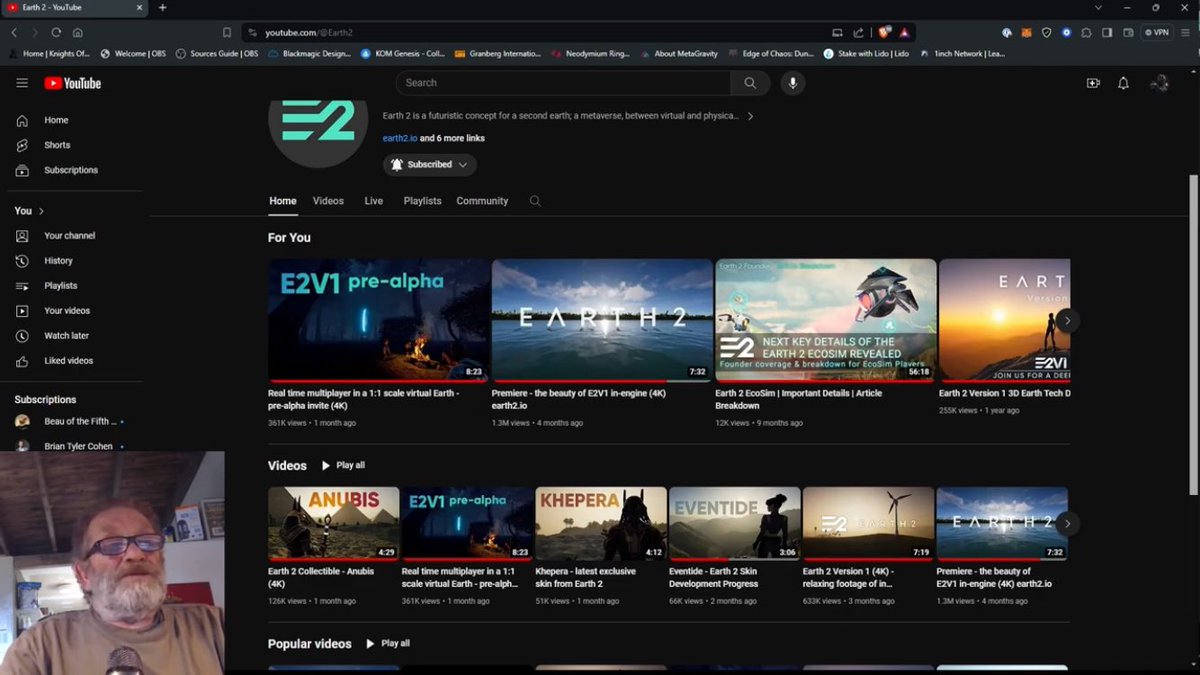1200x675 pixels.
Task: Play all in Videos section
Action: tap(343, 465)
